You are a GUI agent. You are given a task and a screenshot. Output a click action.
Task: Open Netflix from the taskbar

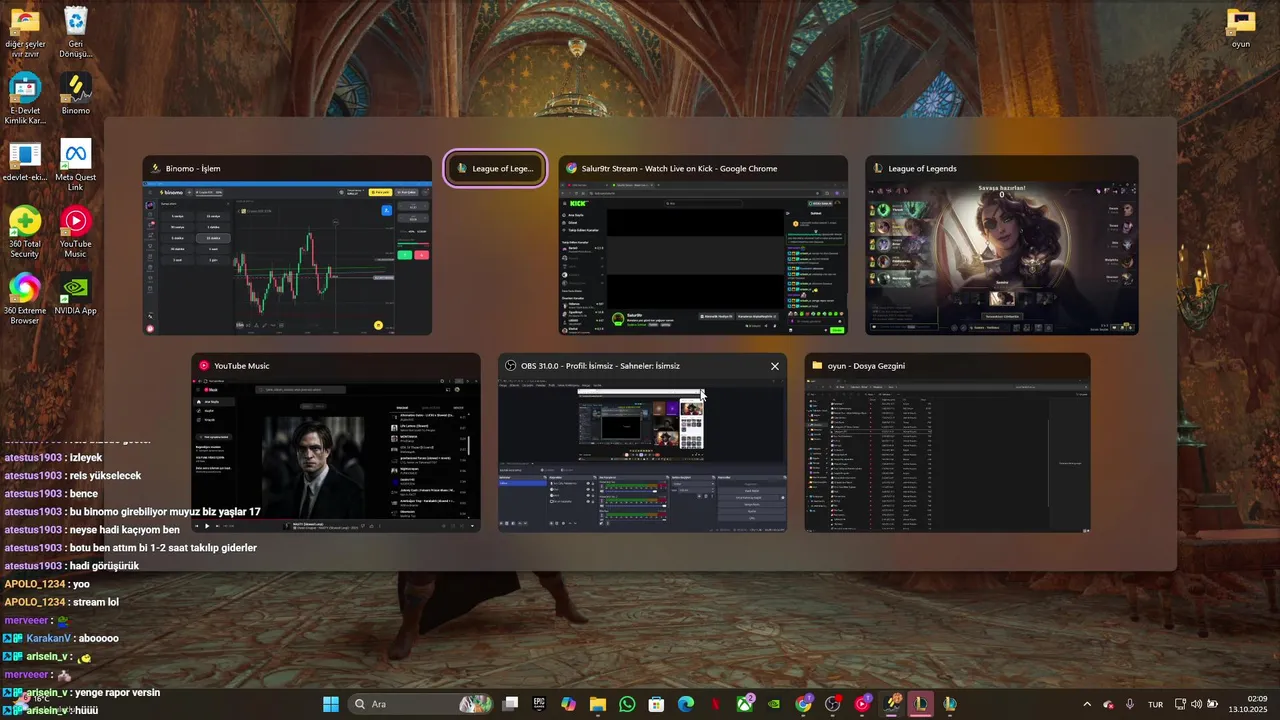click(x=716, y=704)
